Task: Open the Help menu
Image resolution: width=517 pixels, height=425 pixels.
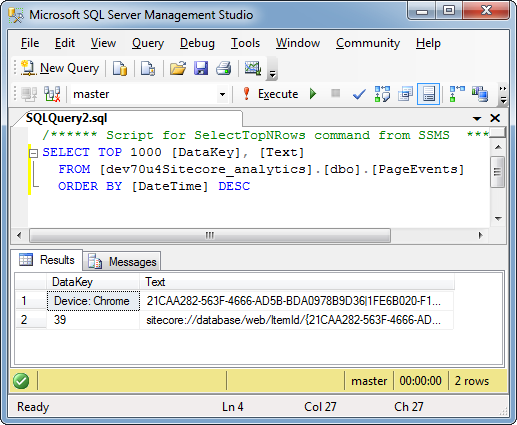Action: coord(428,43)
